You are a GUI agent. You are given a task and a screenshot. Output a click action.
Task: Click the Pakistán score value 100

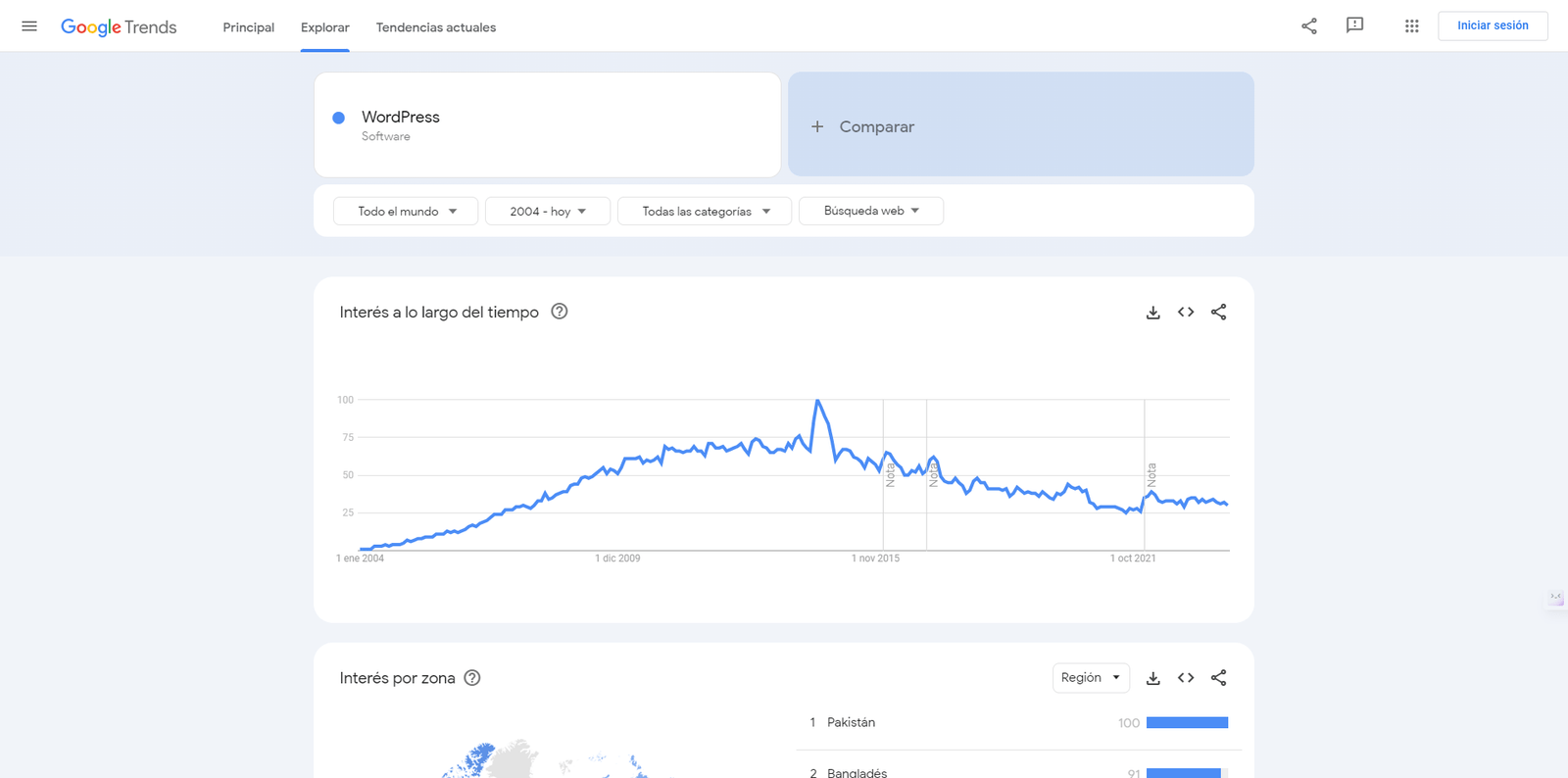[x=1129, y=723]
